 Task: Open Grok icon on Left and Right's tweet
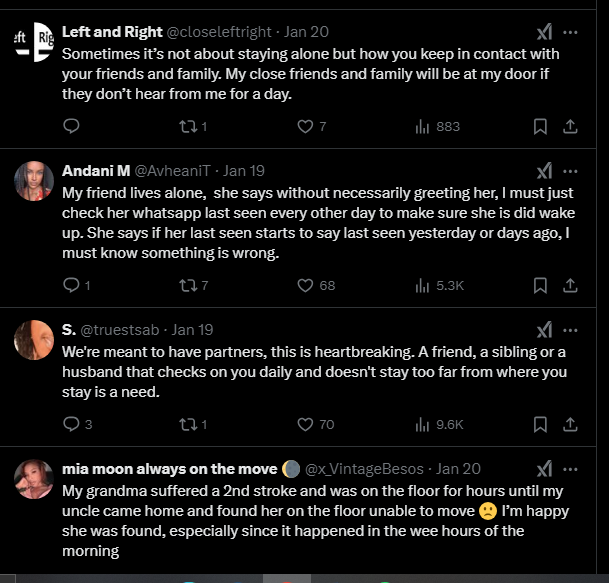544,32
